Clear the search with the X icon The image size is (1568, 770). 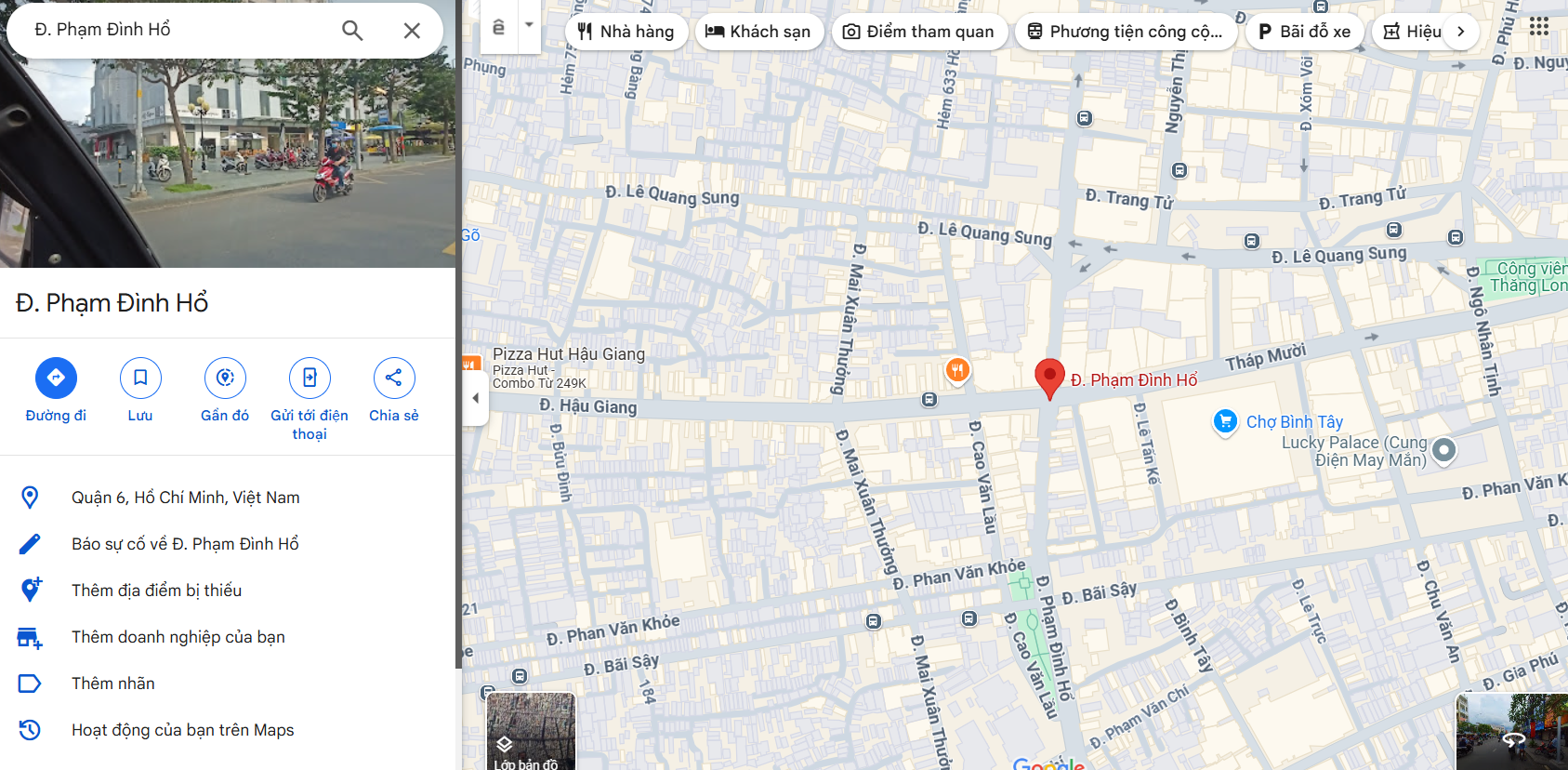[x=412, y=30]
